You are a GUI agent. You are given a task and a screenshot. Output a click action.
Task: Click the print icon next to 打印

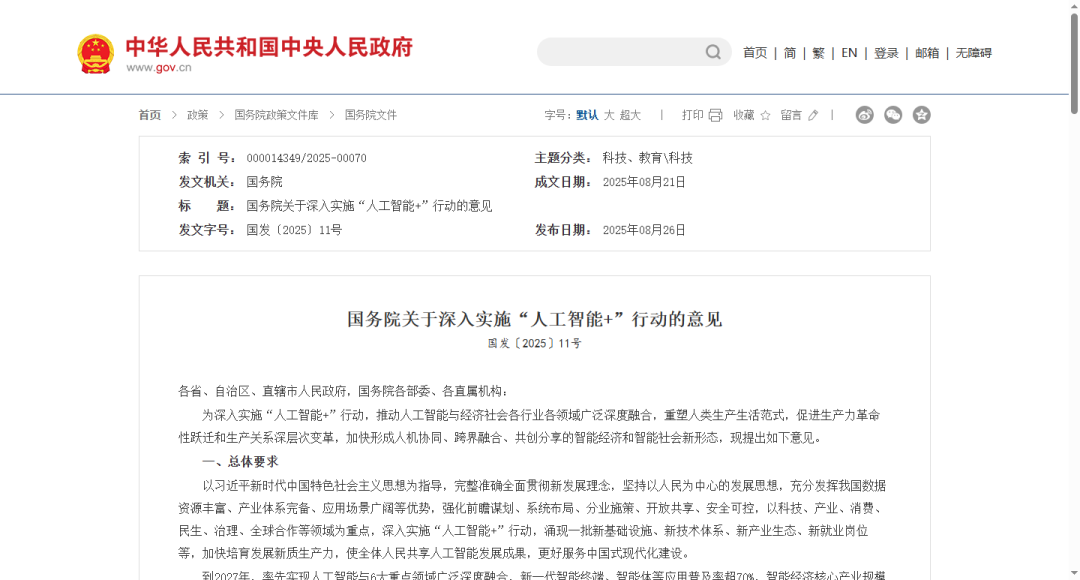[715, 114]
